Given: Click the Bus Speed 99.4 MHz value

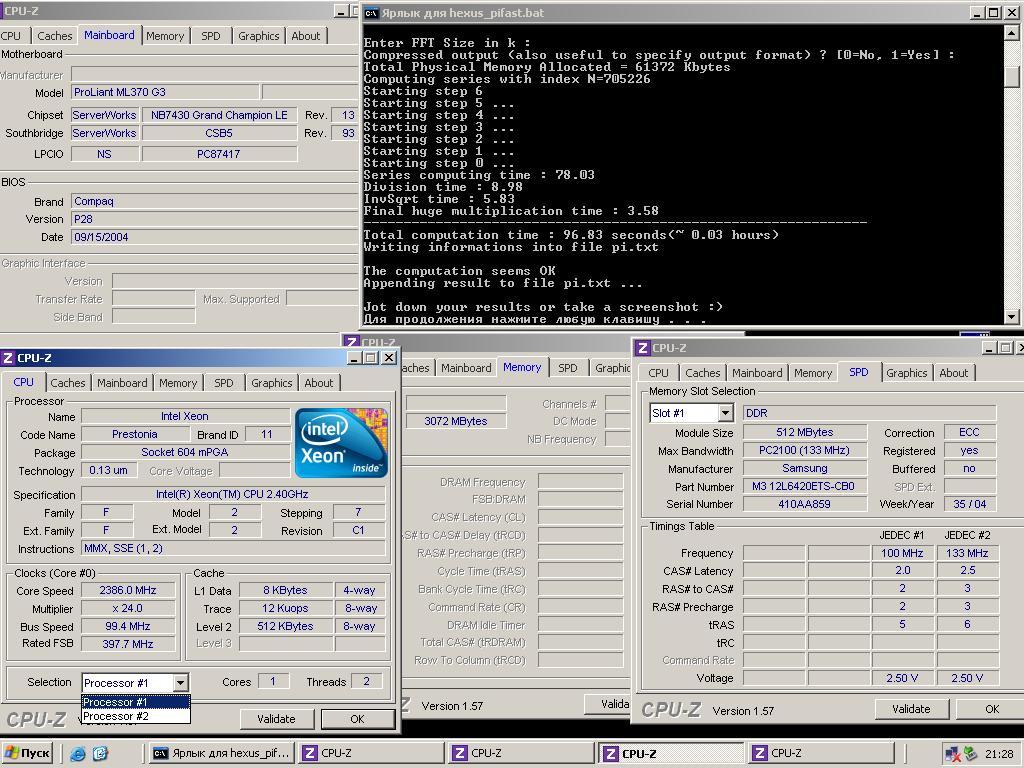Looking at the screenshot, I should tap(128, 626).
